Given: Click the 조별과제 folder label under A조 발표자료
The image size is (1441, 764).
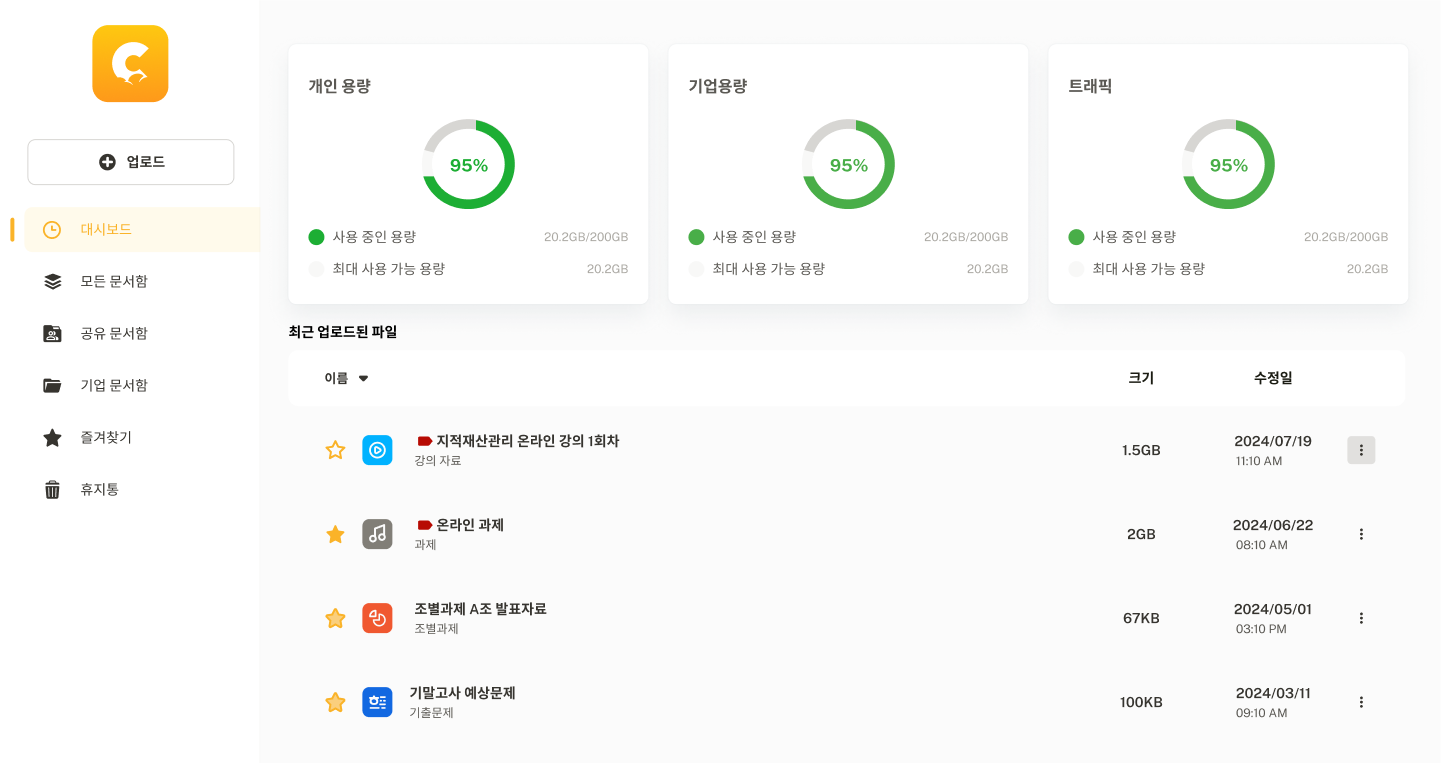Looking at the screenshot, I should 436,629.
